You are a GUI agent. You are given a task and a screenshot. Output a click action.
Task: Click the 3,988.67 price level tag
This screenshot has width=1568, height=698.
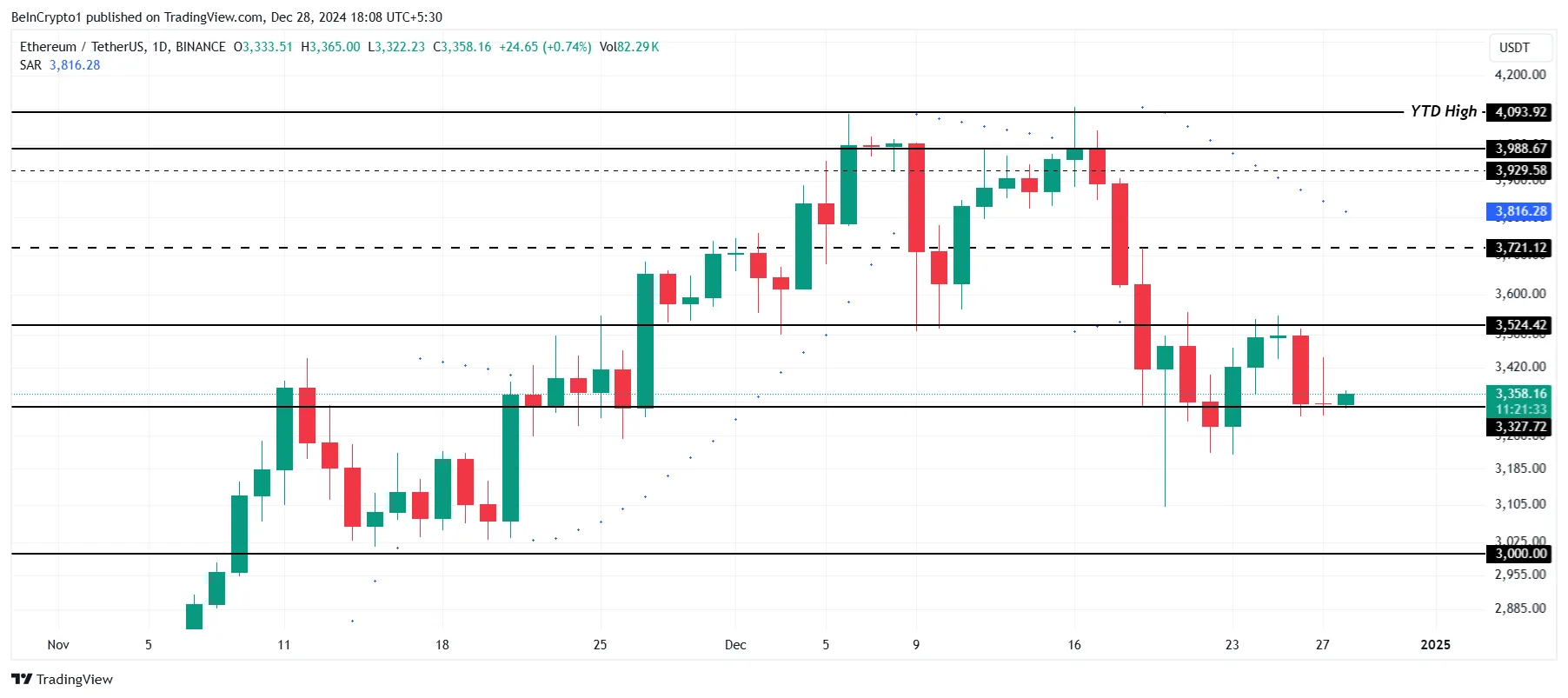point(1520,149)
